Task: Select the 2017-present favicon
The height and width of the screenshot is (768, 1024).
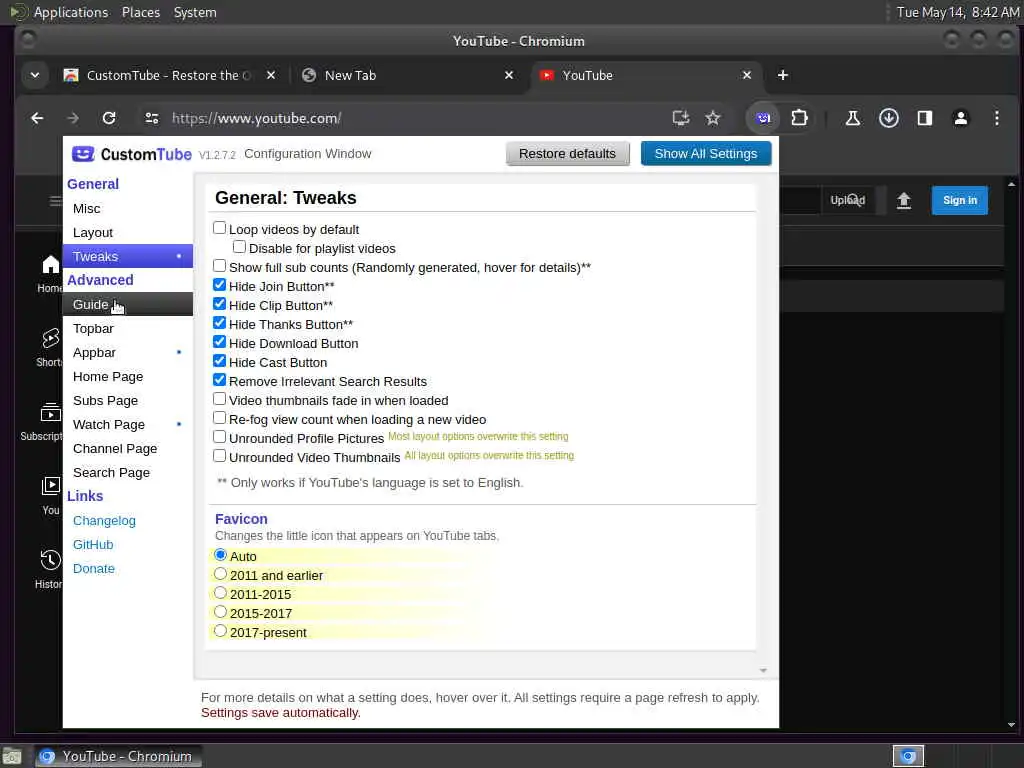Action: [221, 631]
